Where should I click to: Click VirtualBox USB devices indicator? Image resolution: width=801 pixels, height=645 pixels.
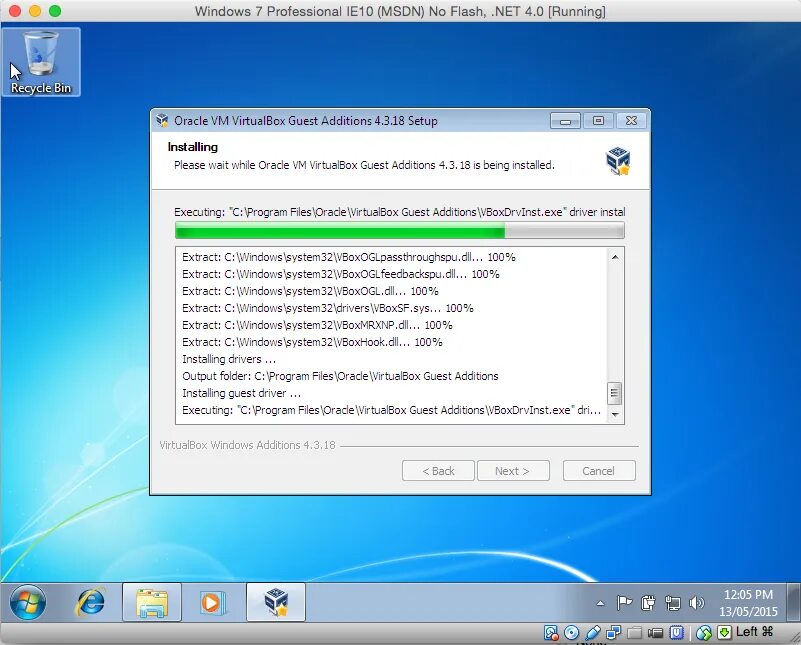coord(593,633)
